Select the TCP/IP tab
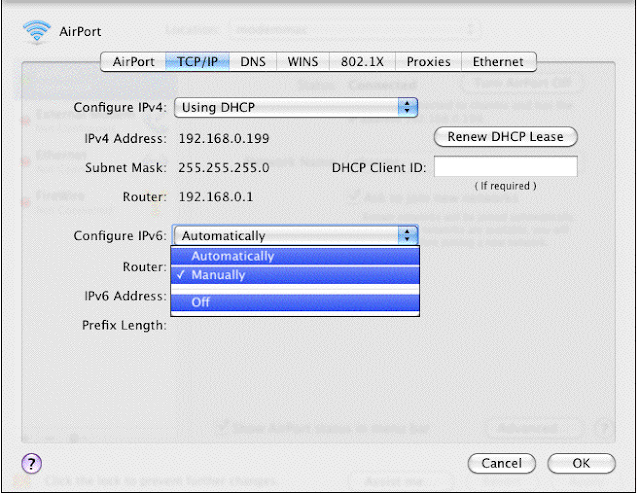 tap(198, 62)
